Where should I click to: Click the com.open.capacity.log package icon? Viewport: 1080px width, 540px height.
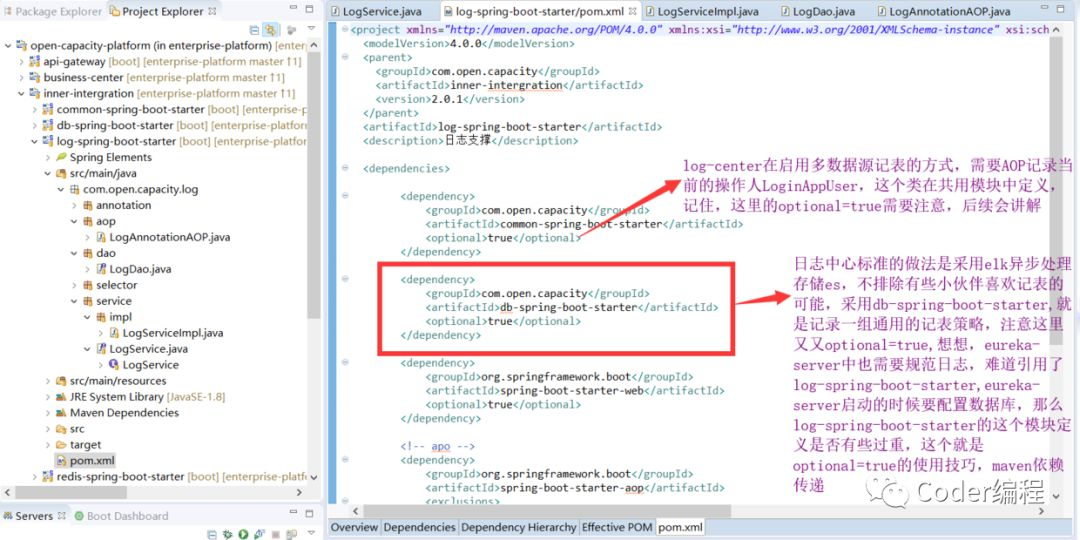click(74, 189)
